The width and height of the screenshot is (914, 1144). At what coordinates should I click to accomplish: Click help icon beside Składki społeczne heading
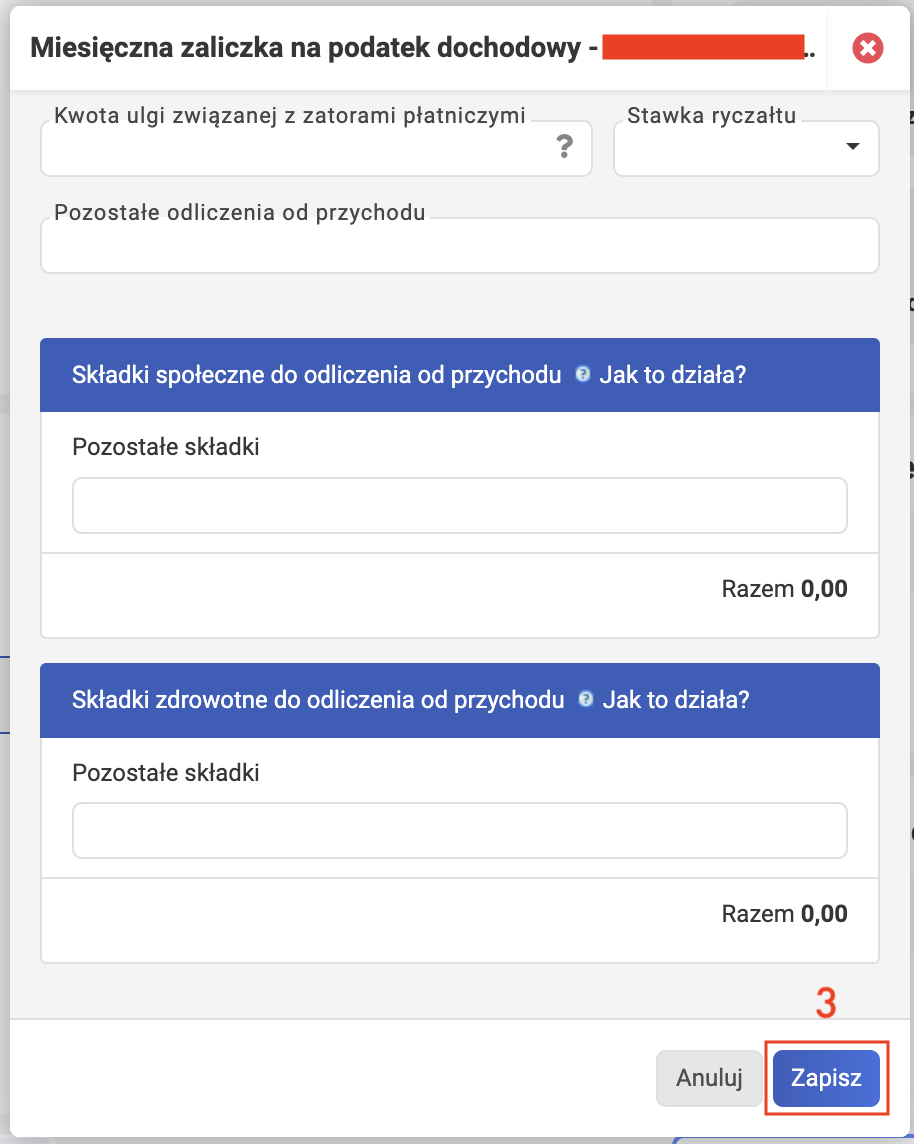pos(582,374)
